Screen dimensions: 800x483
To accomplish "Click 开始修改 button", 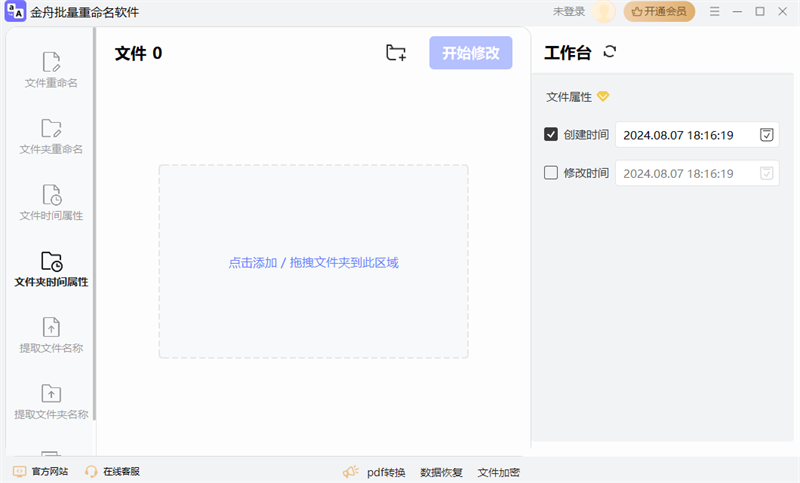I will tap(470, 53).
